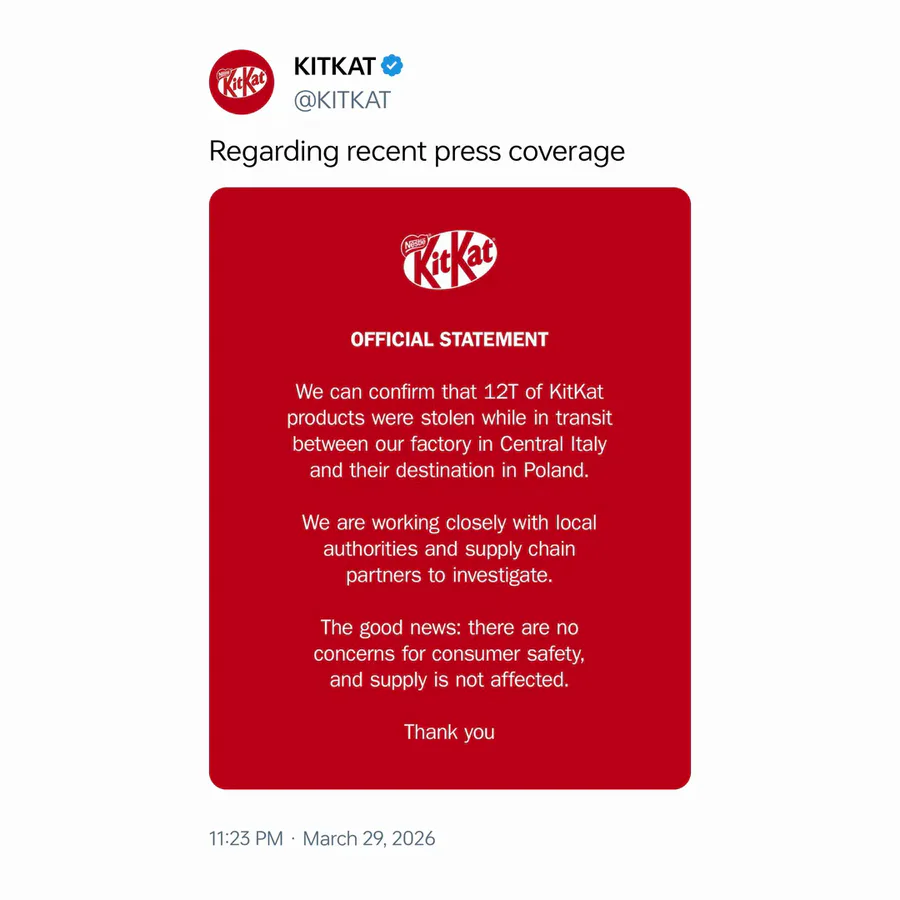Click the Nestlé mark in the profile avatar

(x=223, y=74)
